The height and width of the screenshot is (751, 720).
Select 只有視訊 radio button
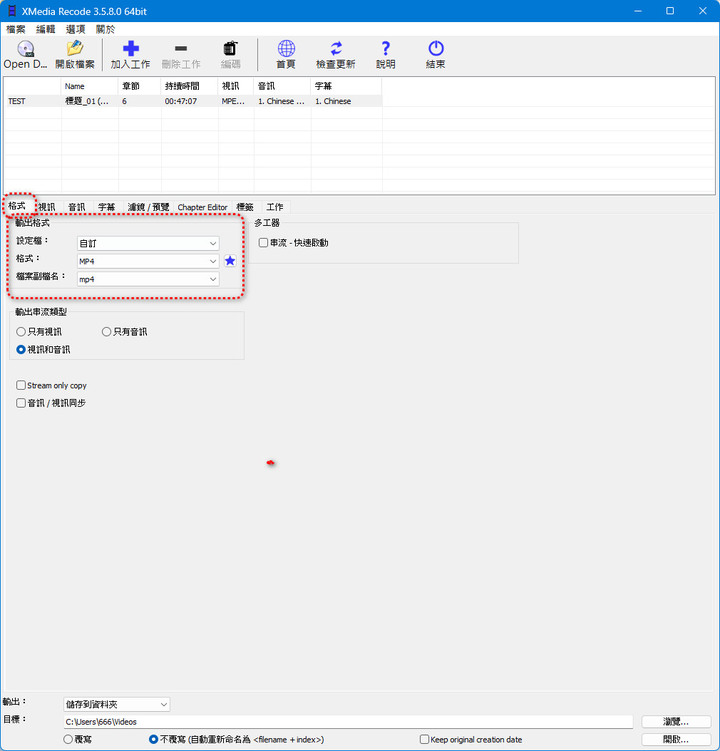click(21, 331)
